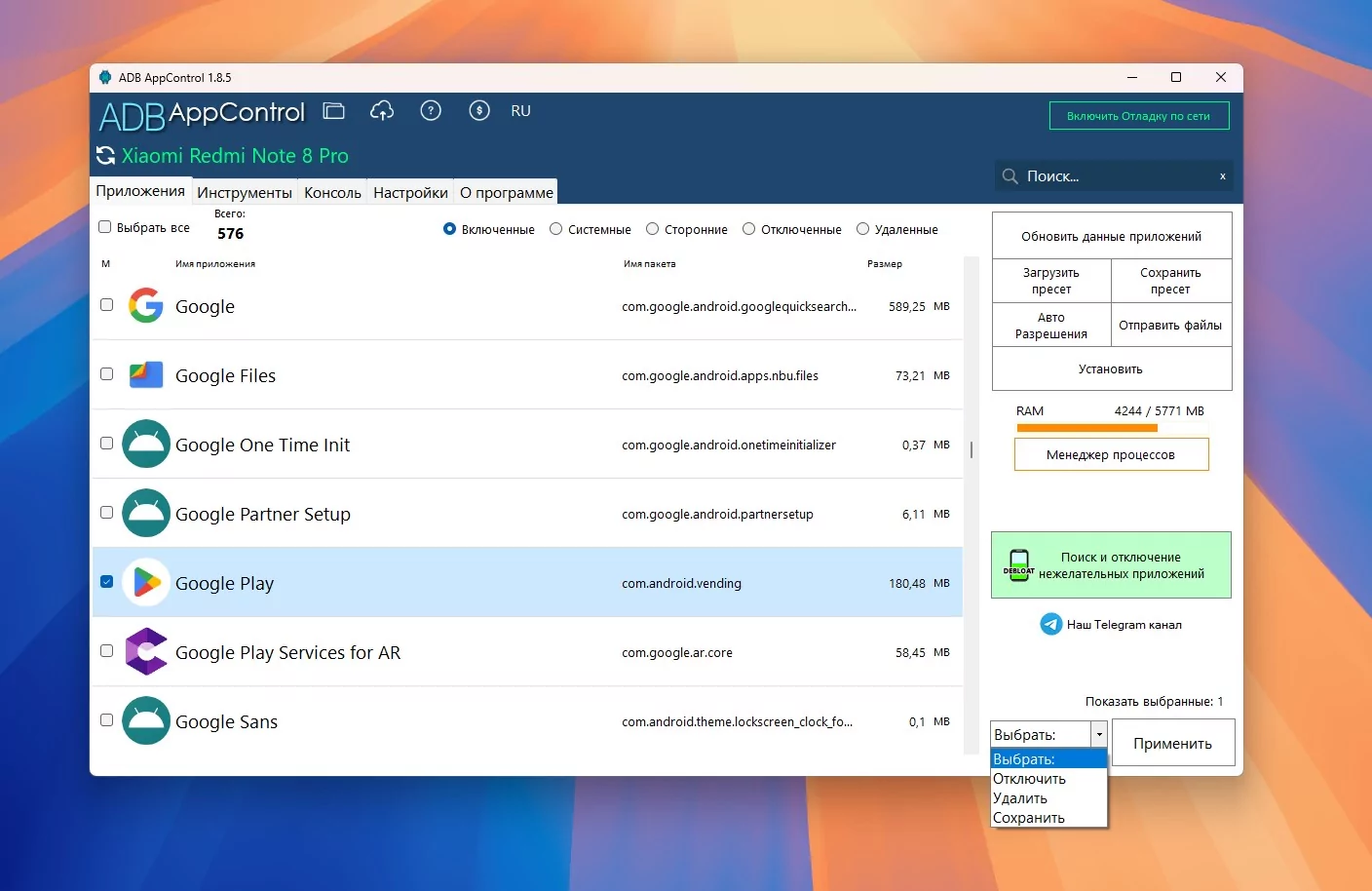Click 'Поиск и отключение нежелательных приложений'
The height and width of the screenshot is (891, 1372).
pyautogui.click(x=1112, y=565)
